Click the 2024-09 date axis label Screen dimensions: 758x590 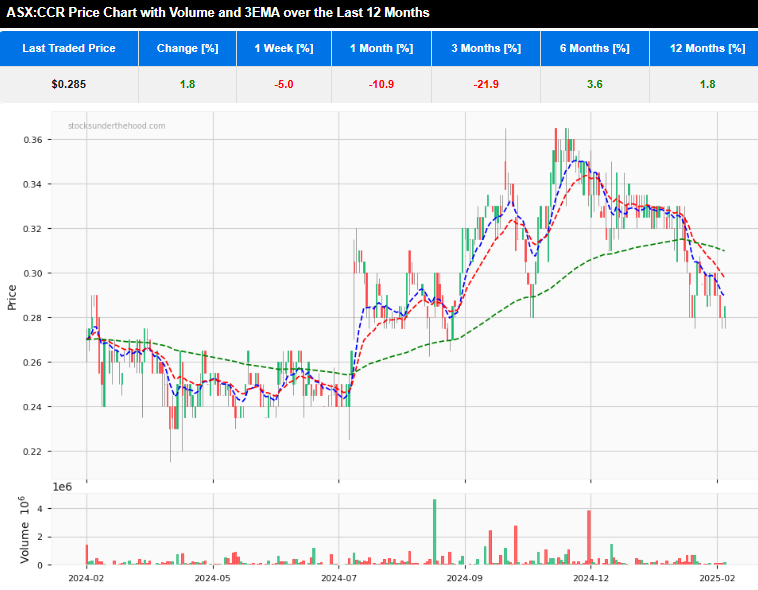[x=465, y=578]
